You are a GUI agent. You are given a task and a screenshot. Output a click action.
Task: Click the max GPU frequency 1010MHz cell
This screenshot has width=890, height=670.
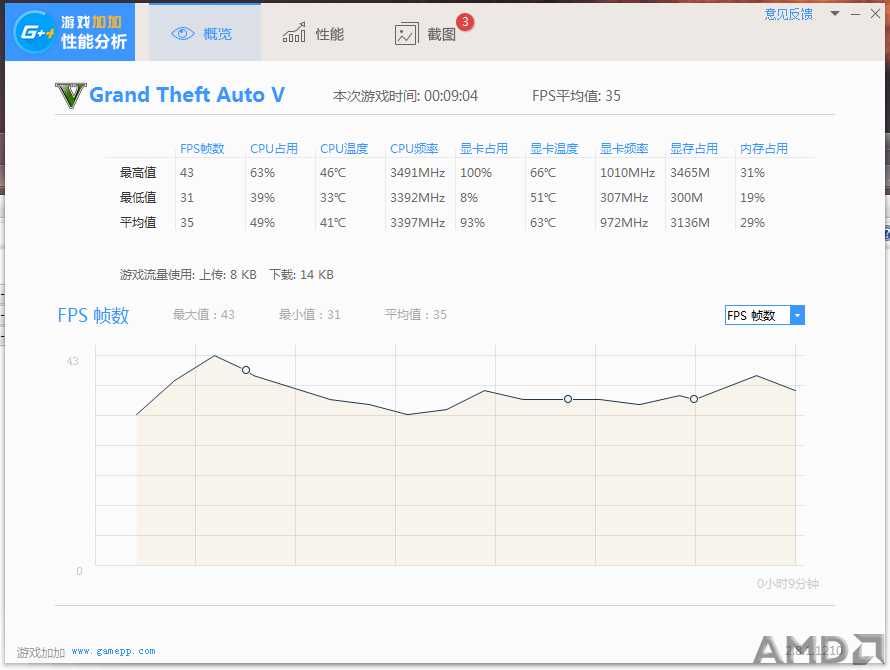click(x=627, y=173)
